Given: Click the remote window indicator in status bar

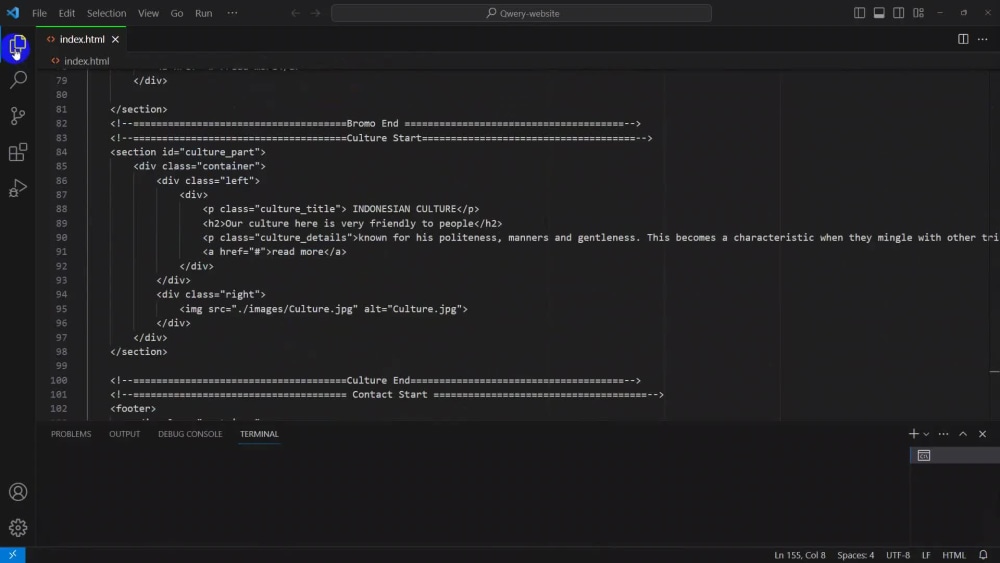Looking at the screenshot, I should pos(13,555).
